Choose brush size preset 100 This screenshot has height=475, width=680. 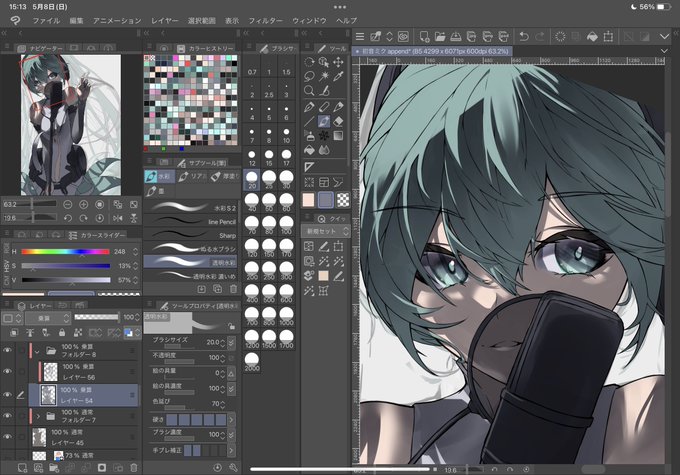pos(286,225)
